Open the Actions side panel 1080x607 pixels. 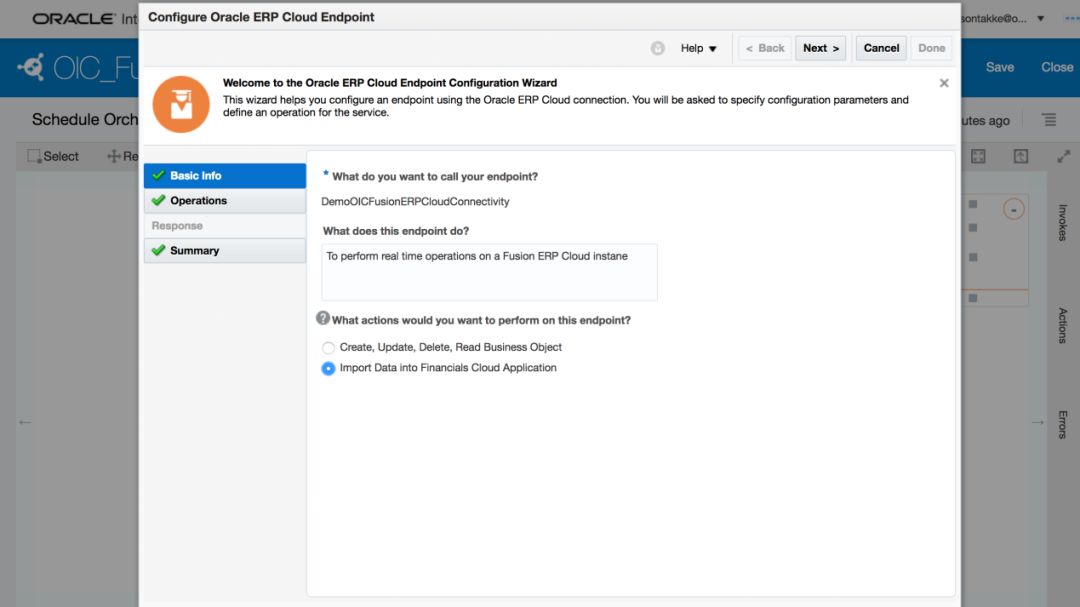click(1063, 325)
